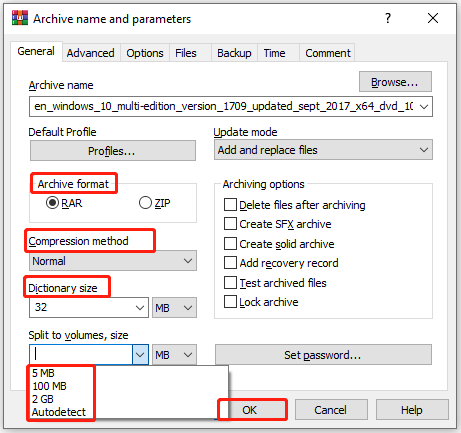Open the Compression method dropdown
Screen dimensions: 461x433
click(113, 261)
